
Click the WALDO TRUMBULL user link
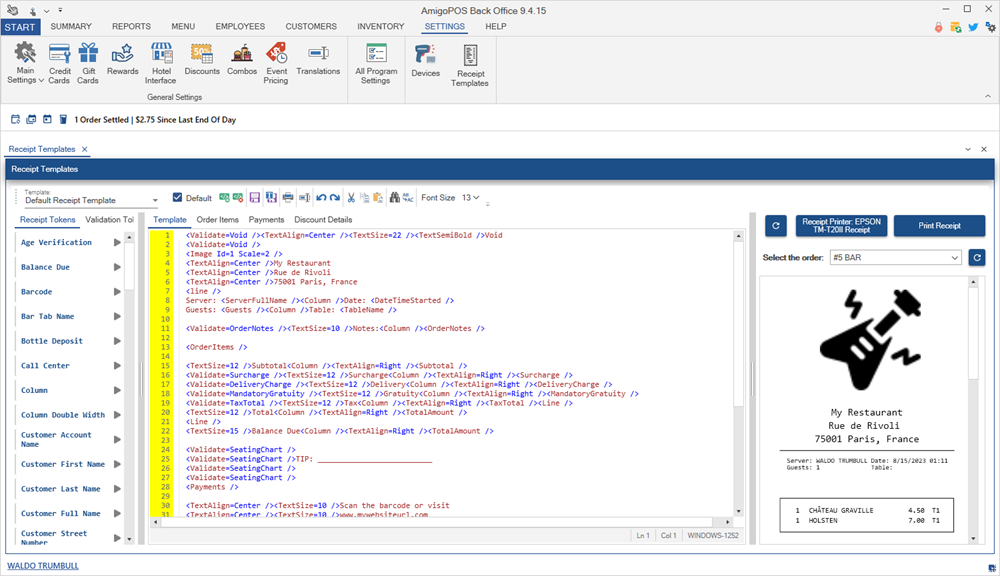click(x=43, y=566)
